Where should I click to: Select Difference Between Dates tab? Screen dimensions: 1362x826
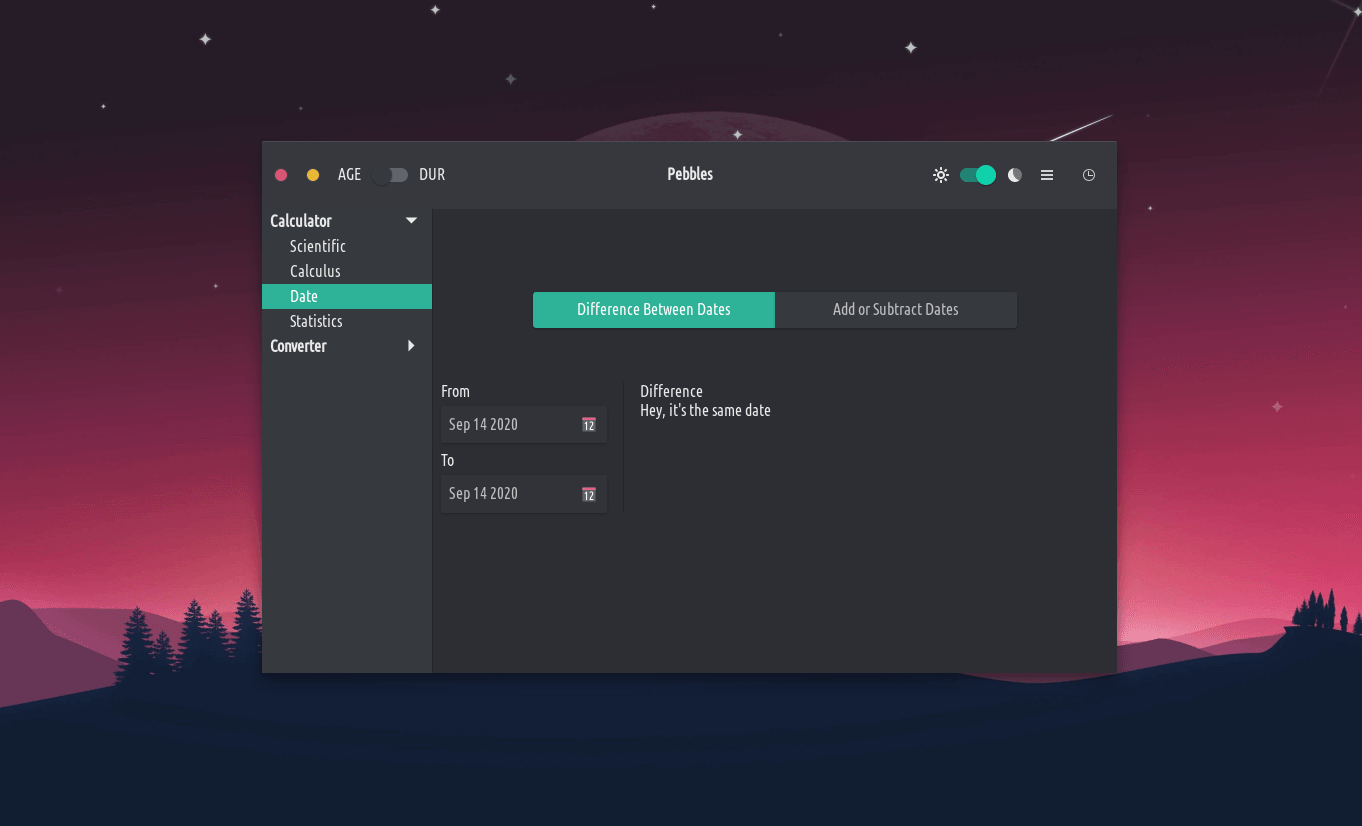(654, 310)
